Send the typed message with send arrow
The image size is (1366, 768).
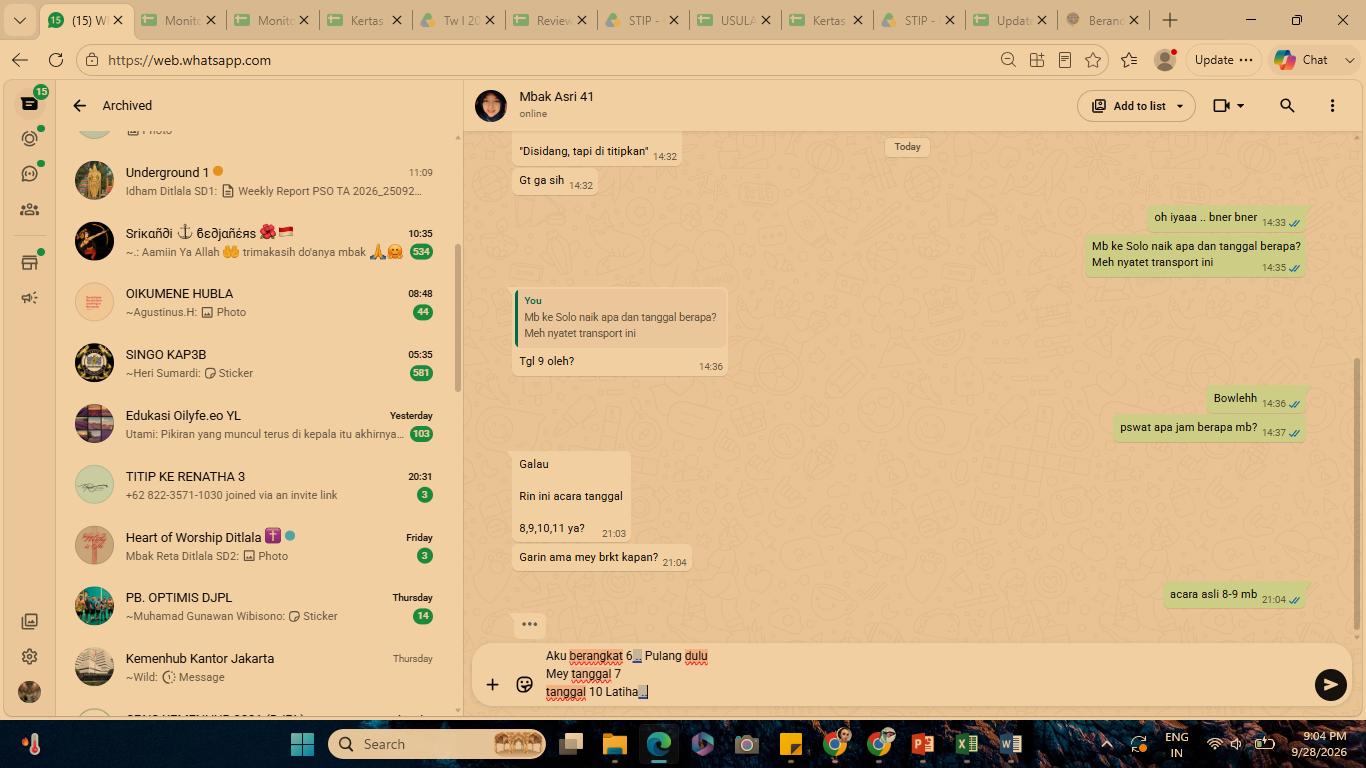pos(1330,685)
